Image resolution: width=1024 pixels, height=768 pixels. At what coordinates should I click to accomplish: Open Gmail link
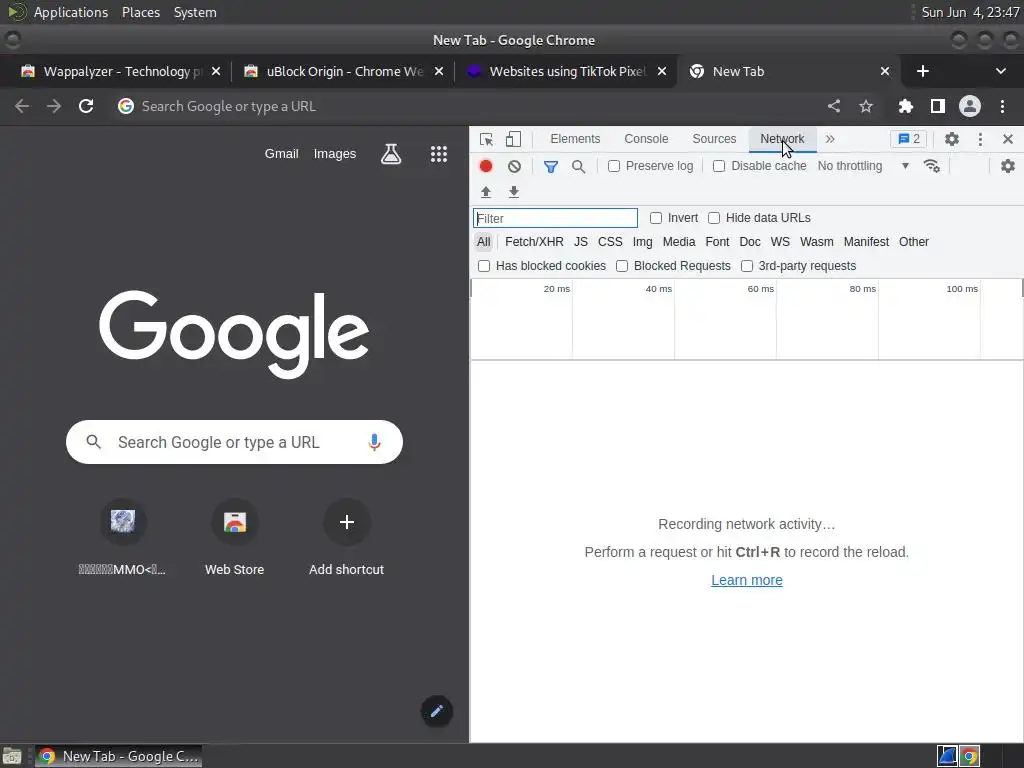point(281,154)
